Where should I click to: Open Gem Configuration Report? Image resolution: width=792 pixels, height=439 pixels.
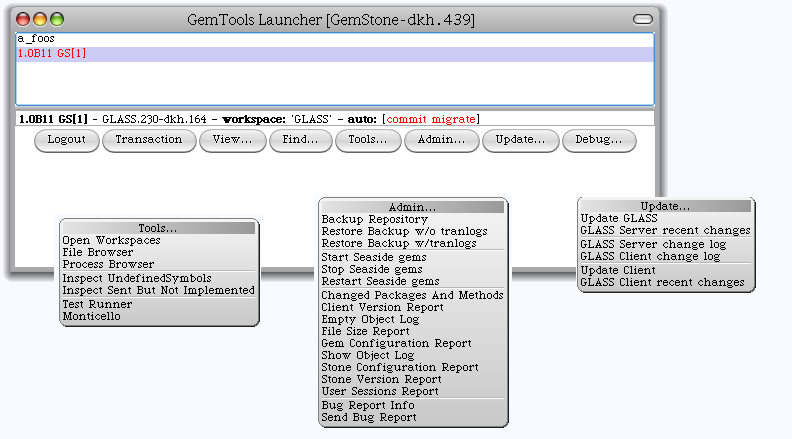[413, 344]
